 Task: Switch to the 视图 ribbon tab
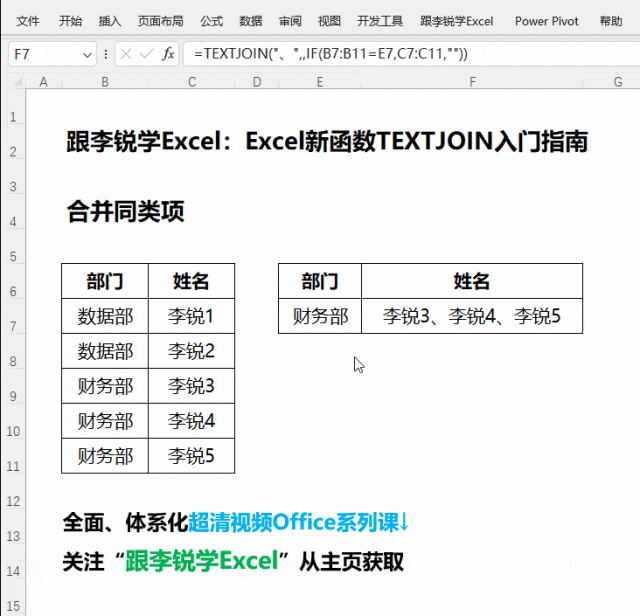click(329, 21)
